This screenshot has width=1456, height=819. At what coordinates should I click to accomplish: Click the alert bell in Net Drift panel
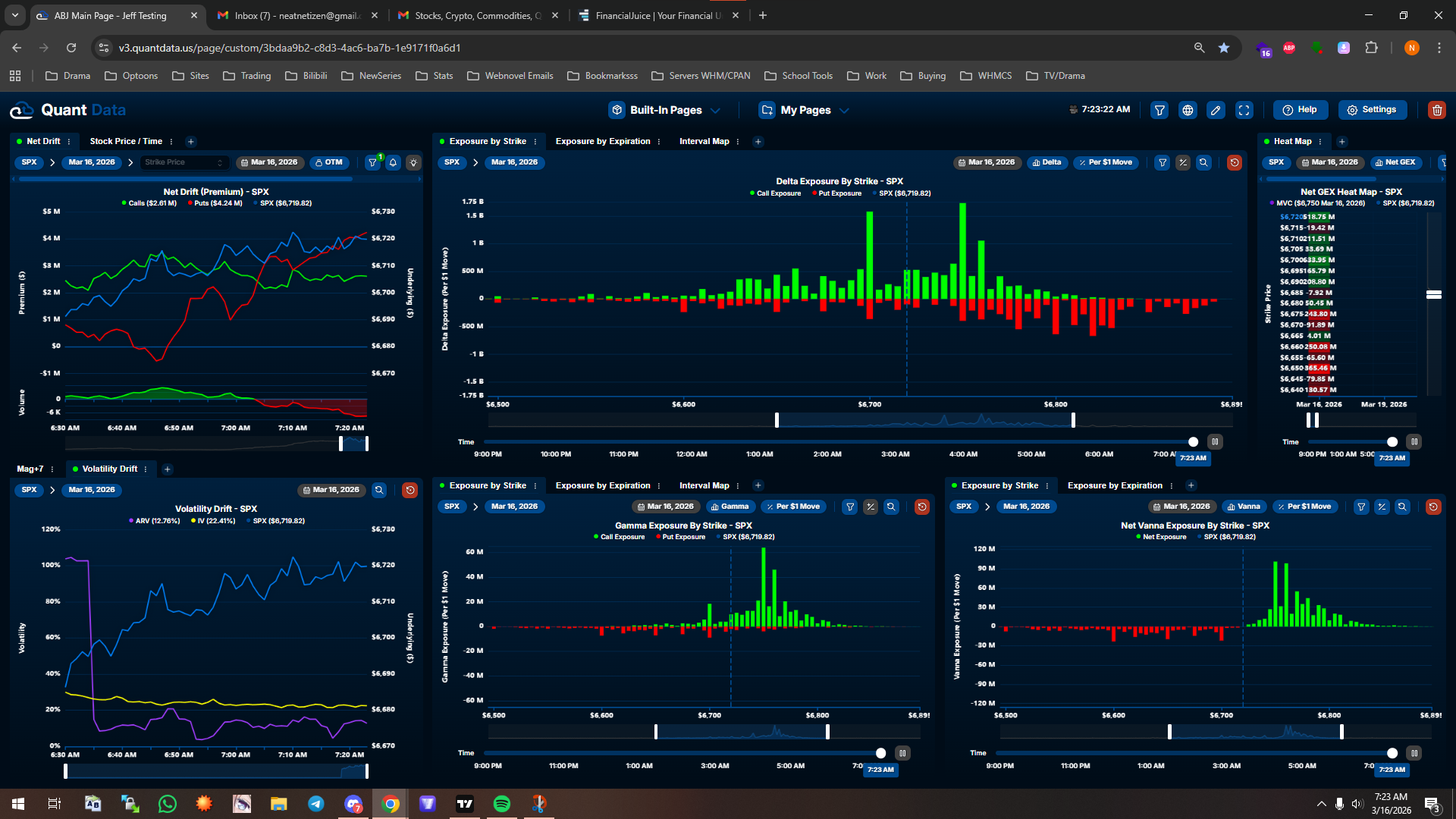[x=393, y=162]
